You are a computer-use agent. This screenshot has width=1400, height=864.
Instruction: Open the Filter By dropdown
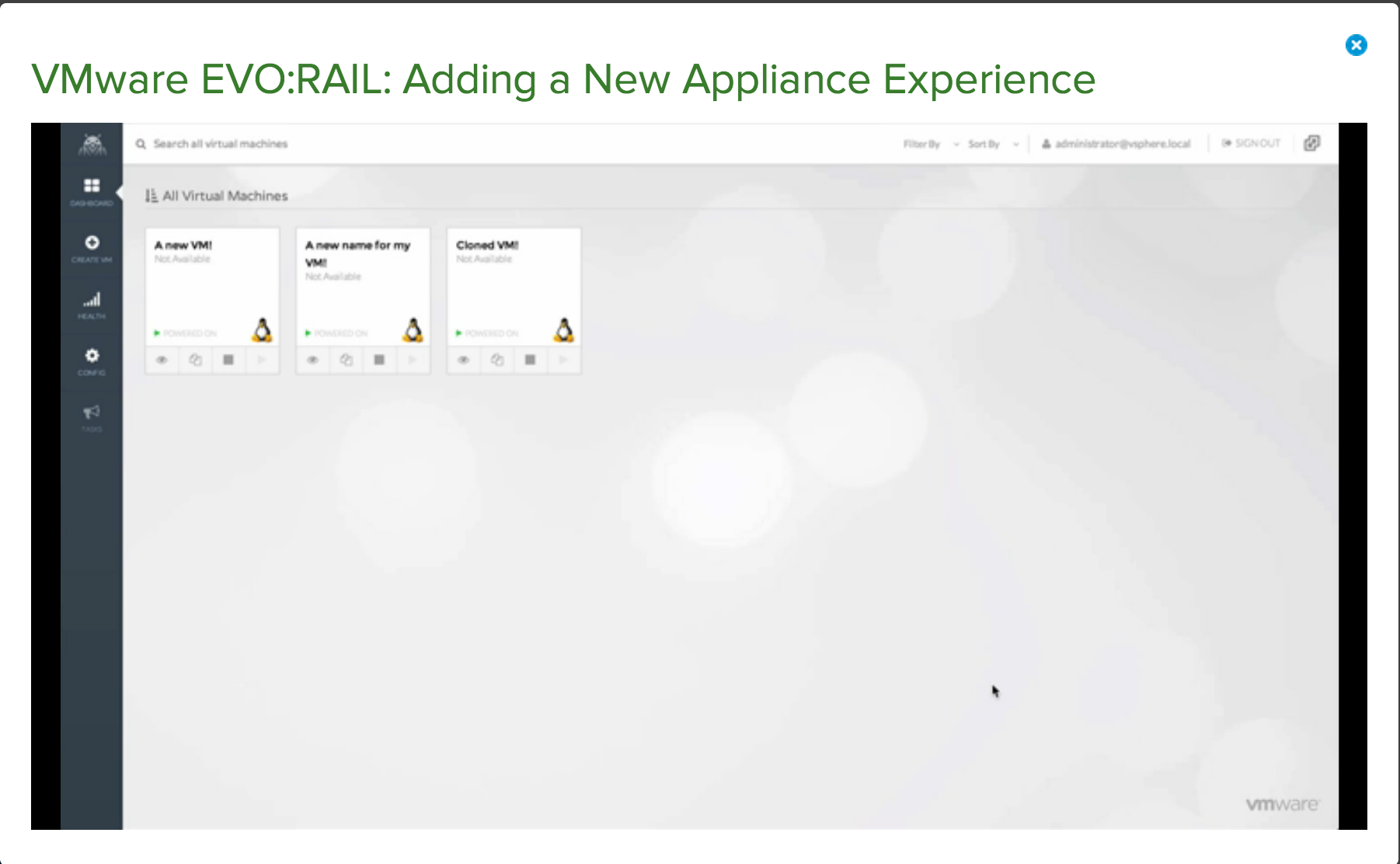click(x=931, y=144)
